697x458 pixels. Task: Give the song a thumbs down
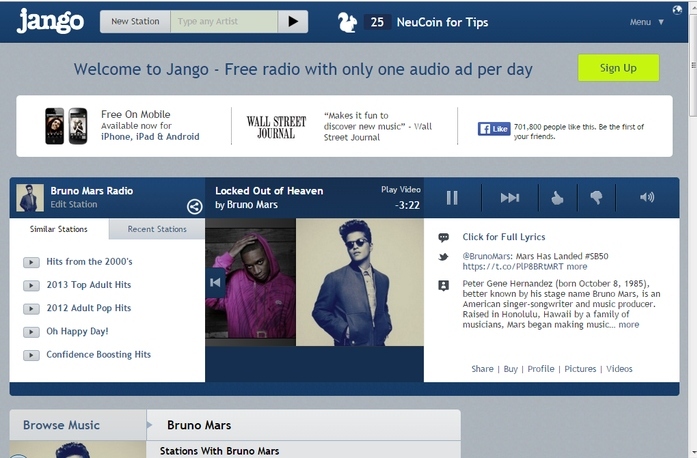[596, 197]
